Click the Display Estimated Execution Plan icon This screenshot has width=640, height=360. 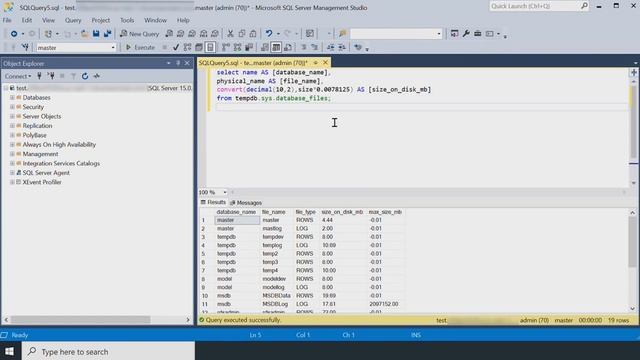187,47
